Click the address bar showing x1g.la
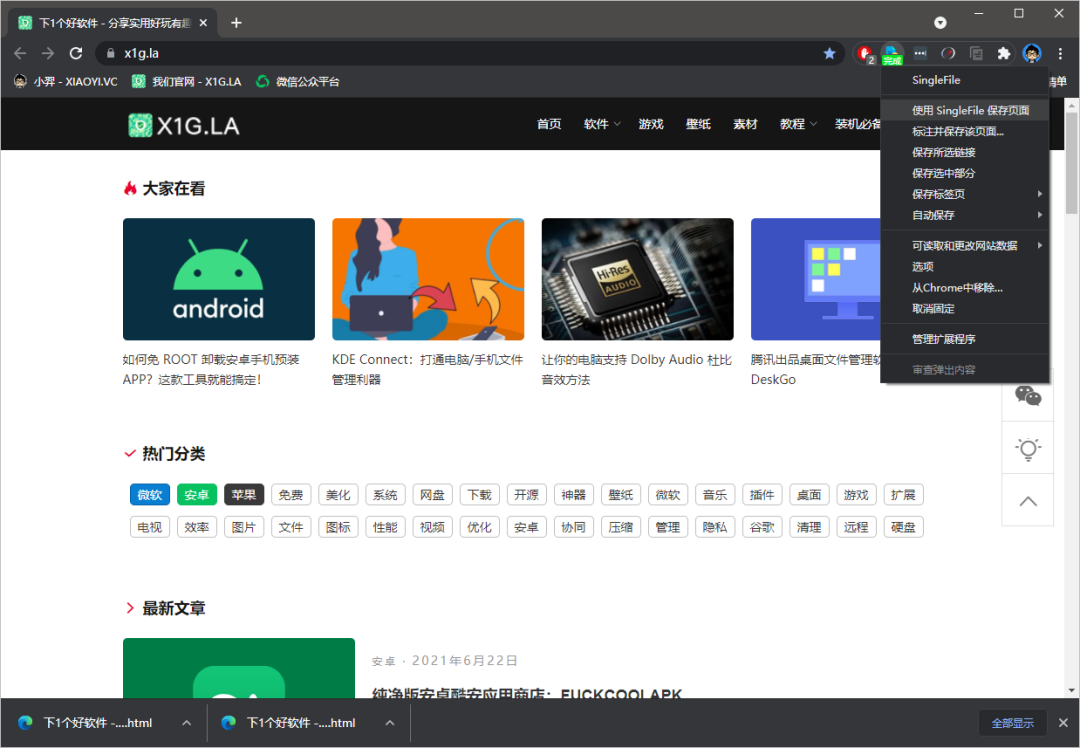This screenshot has height=748, width=1080. tap(468, 53)
